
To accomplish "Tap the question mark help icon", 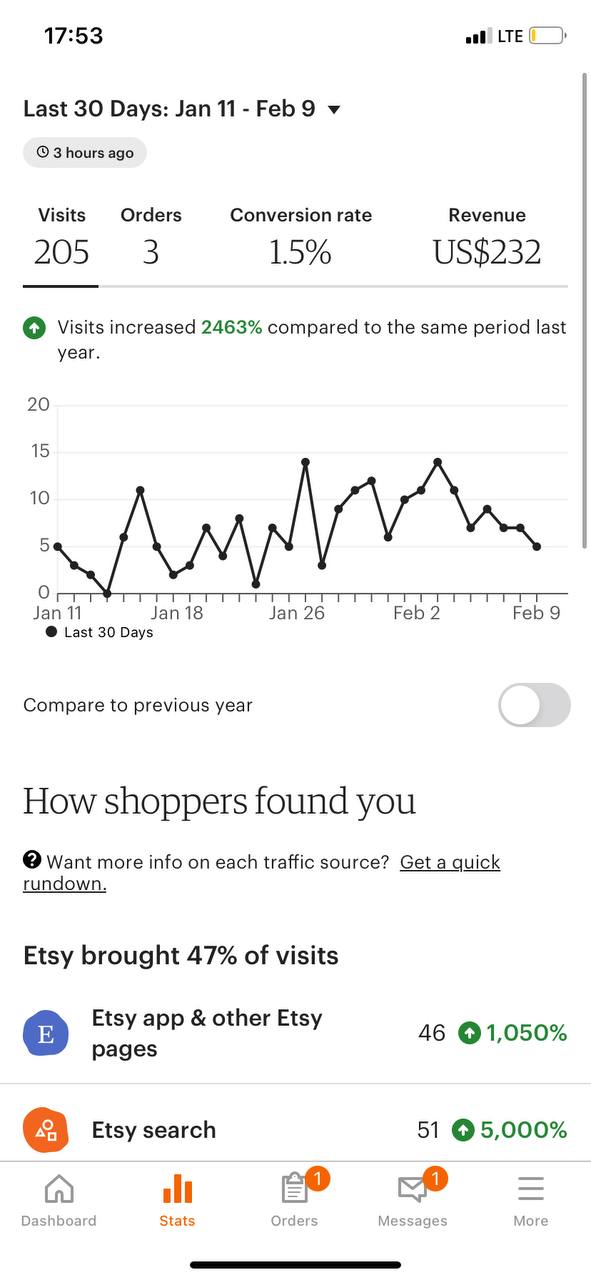I will point(32,860).
